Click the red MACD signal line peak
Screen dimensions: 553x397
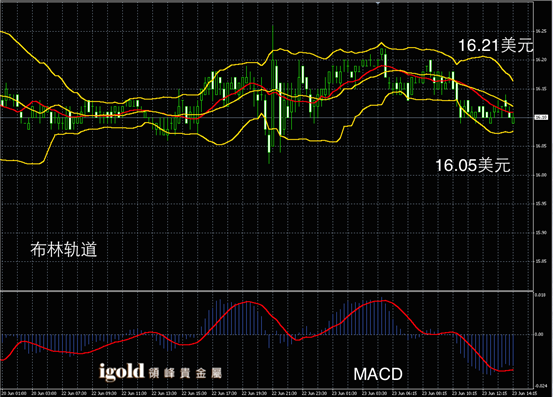(384, 300)
